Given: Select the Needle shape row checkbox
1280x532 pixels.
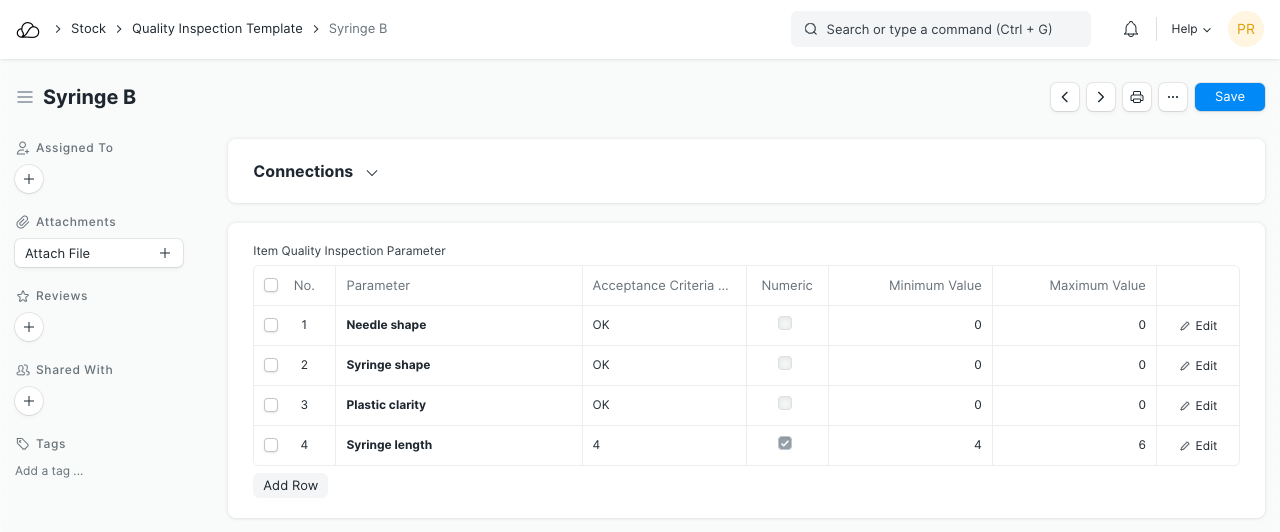Looking at the screenshot, I should 271,325.
